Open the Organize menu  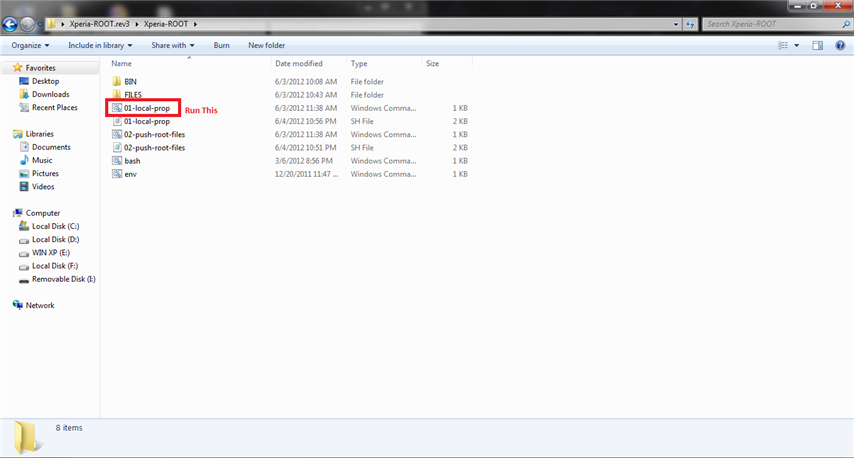(x=30, y=45)
